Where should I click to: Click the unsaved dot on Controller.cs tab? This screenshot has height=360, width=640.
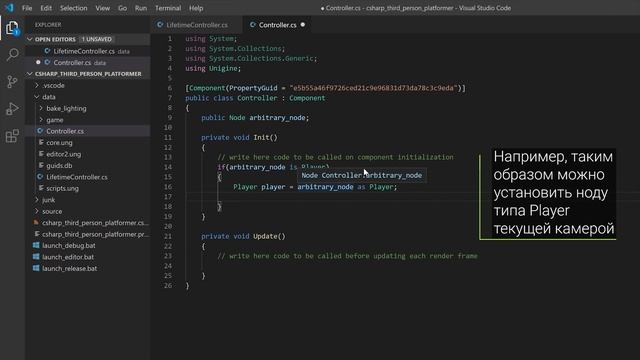click(303, 25)
